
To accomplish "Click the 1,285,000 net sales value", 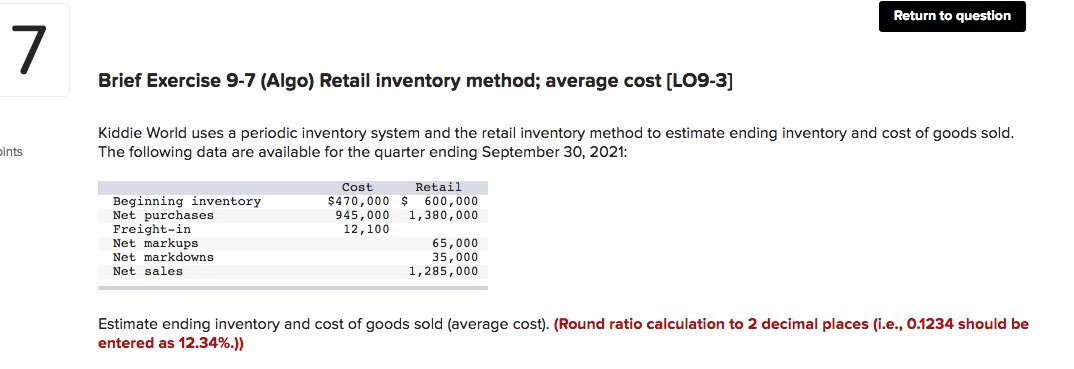I will (x=443, y=271).
